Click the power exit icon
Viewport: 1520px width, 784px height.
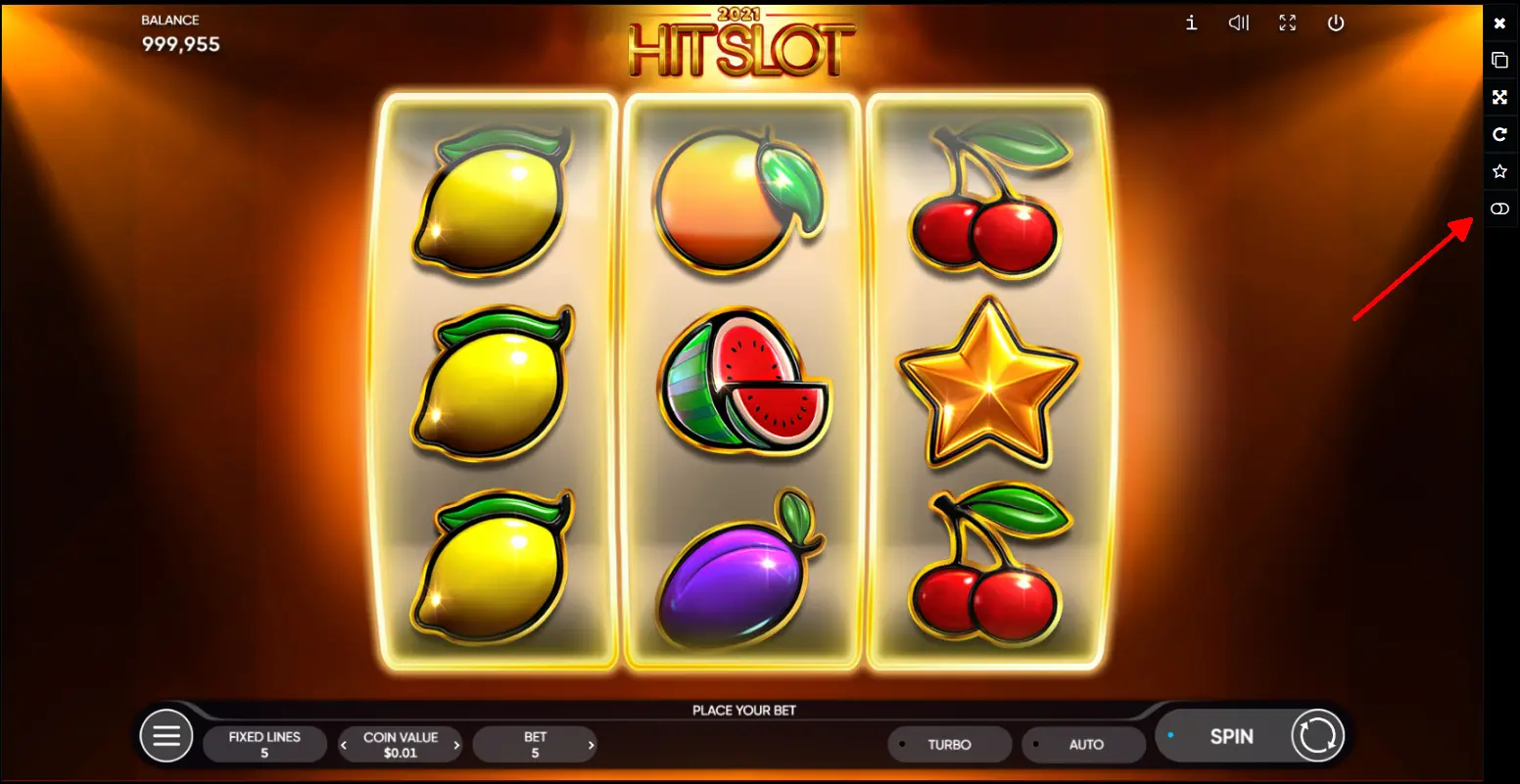coord(1336,23)
